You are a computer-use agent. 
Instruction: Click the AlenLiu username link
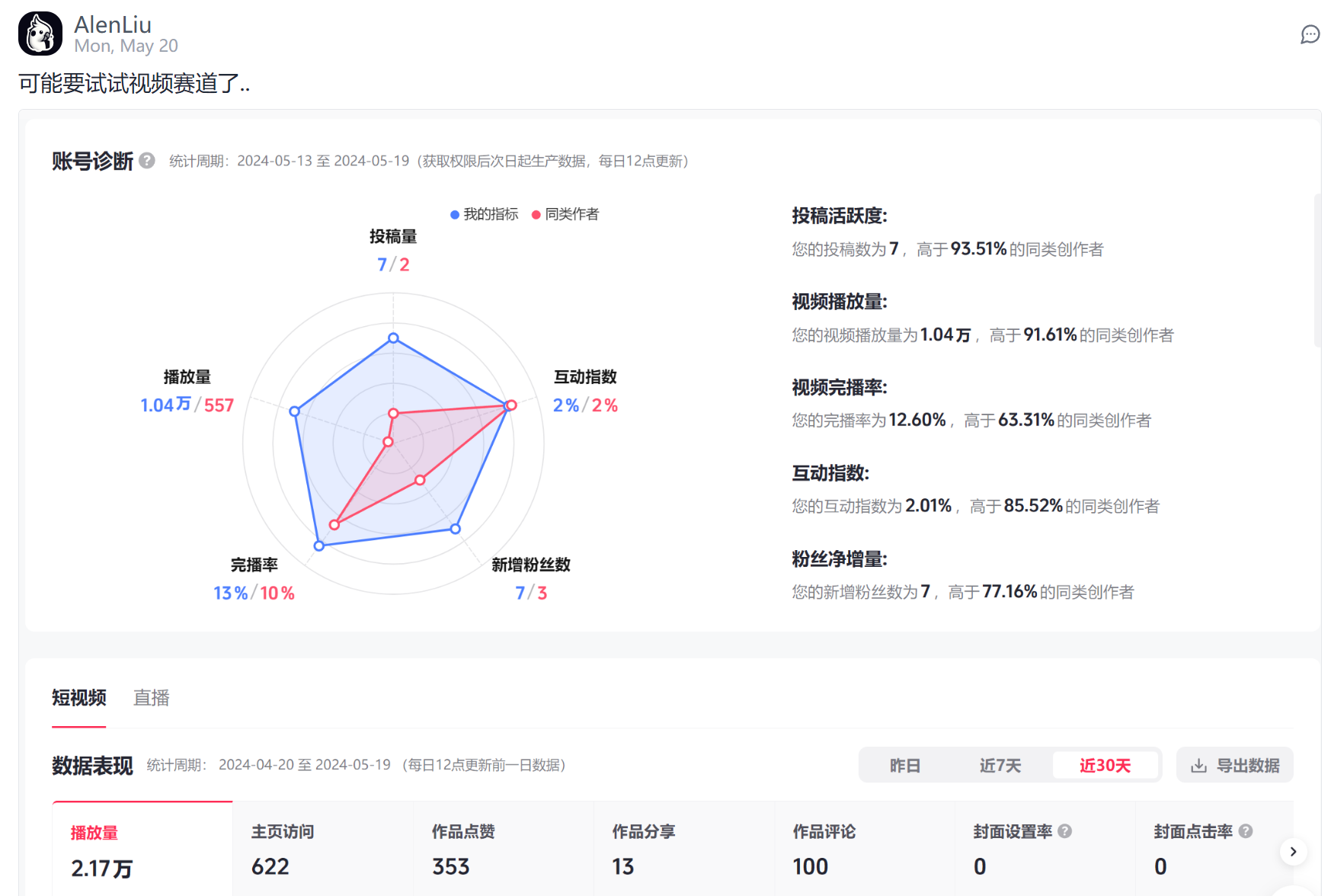[113, 24]
